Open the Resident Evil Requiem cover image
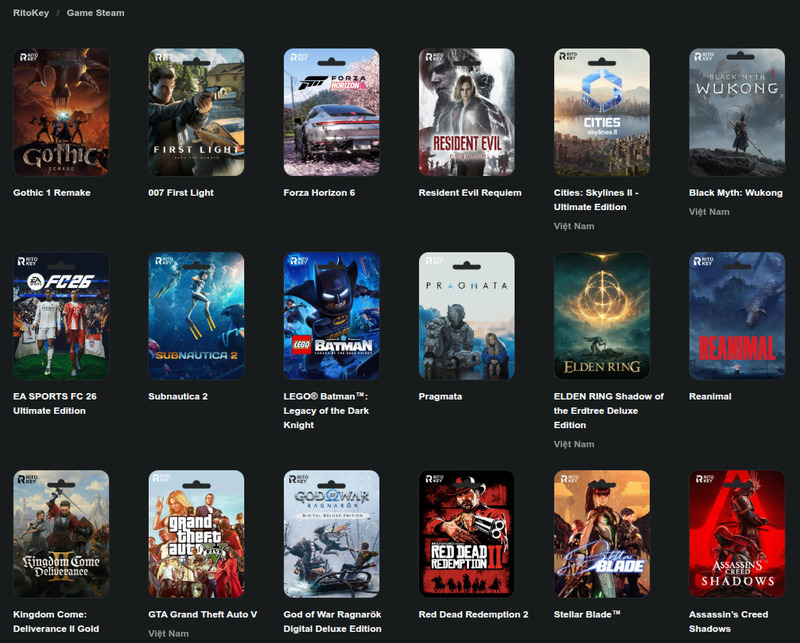Image resolution: width=800 pixels, height=643 pixels. click(x=467, y=112)
